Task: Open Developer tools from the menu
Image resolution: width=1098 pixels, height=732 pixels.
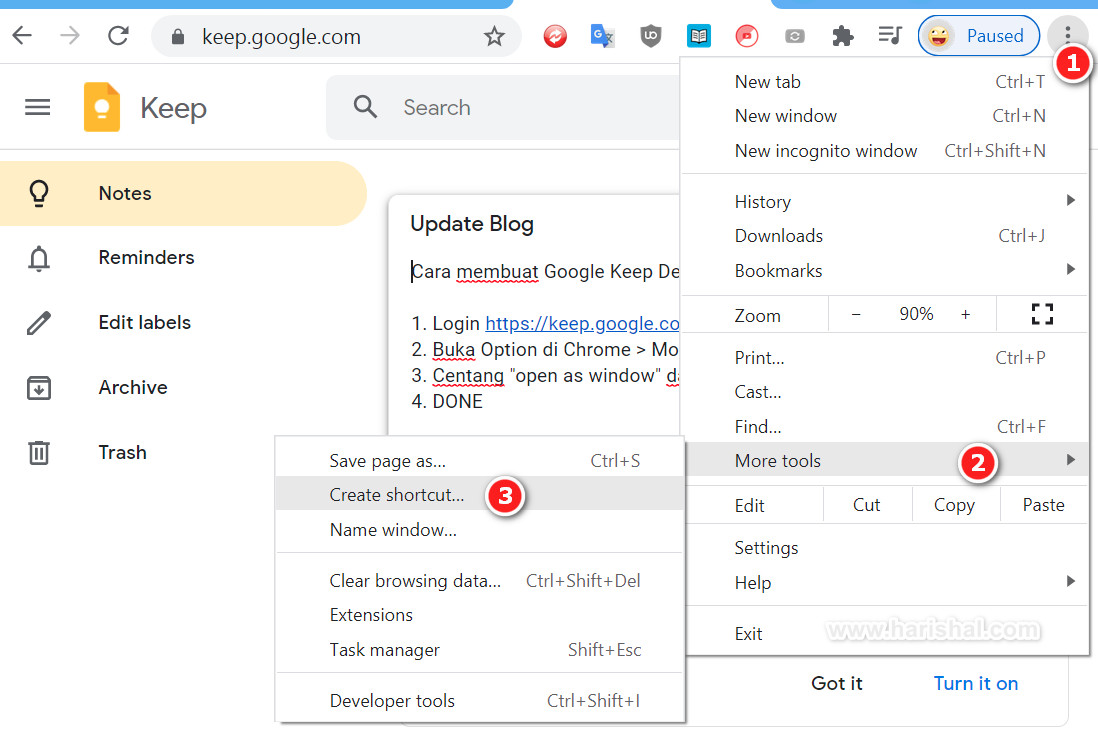Action: click(390, 700)
